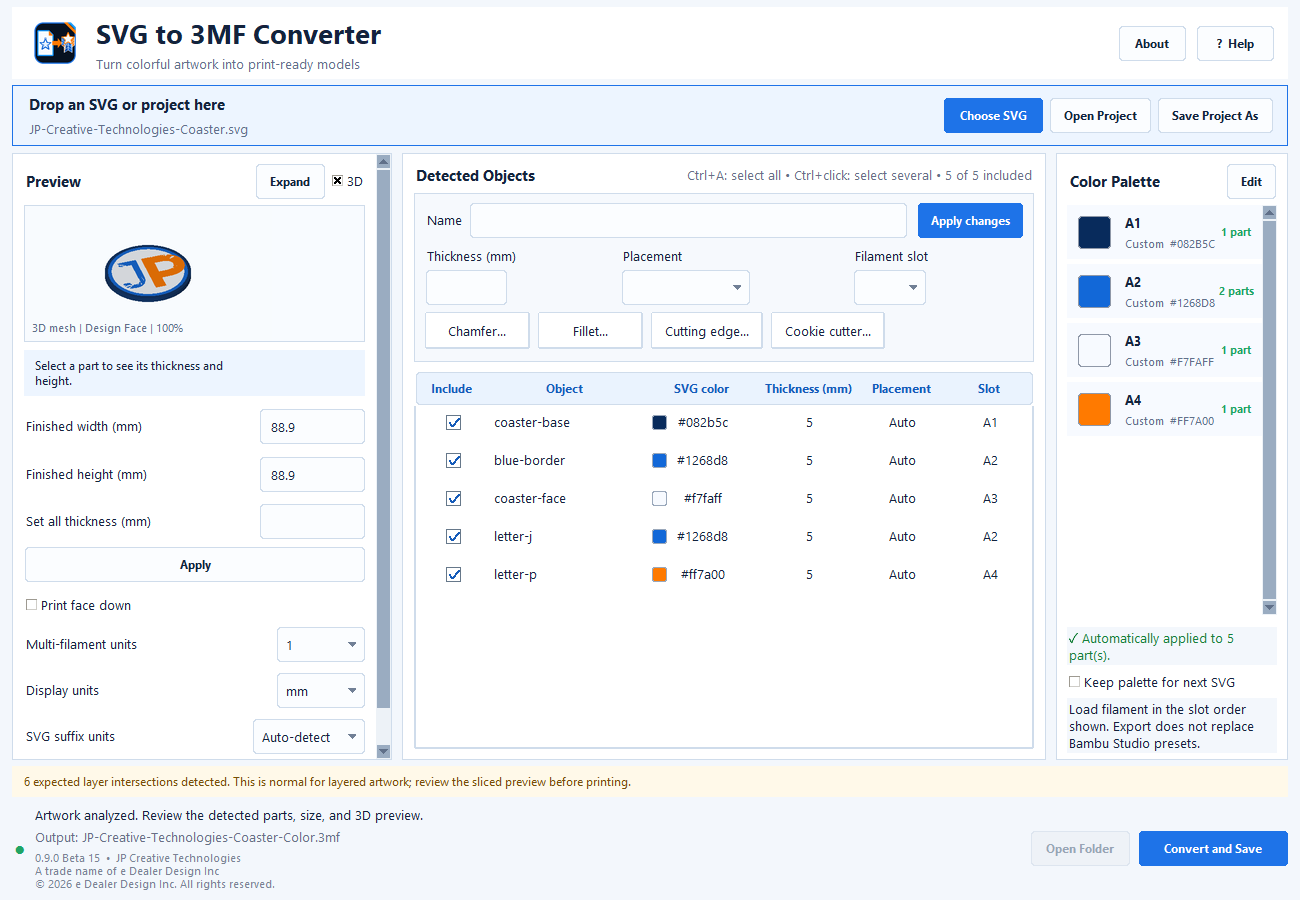The width and height of the screenshot is (1300, 900).
Task: Click the coaster-face SVG color swatch
Action: pos(659,499)
